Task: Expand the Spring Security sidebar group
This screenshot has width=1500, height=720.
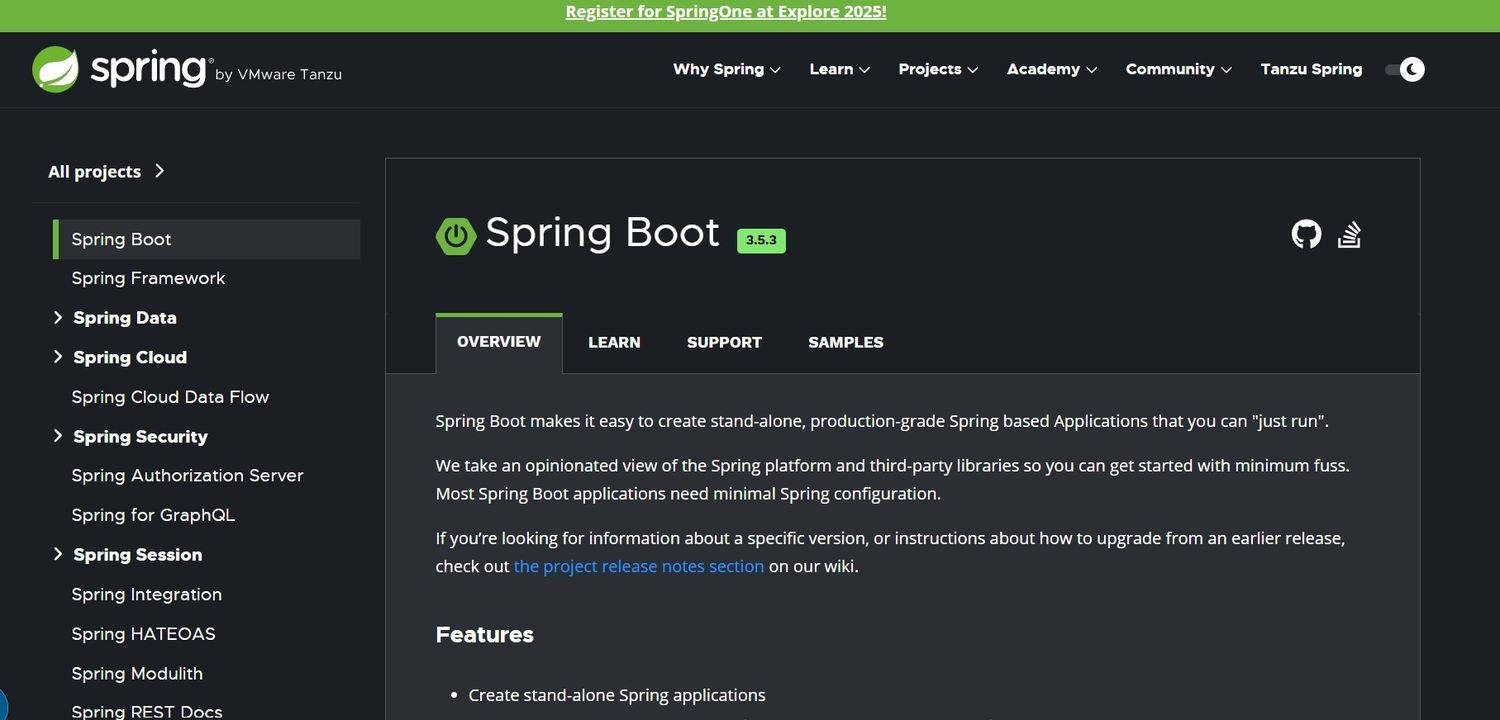Action: click(58, 436)
